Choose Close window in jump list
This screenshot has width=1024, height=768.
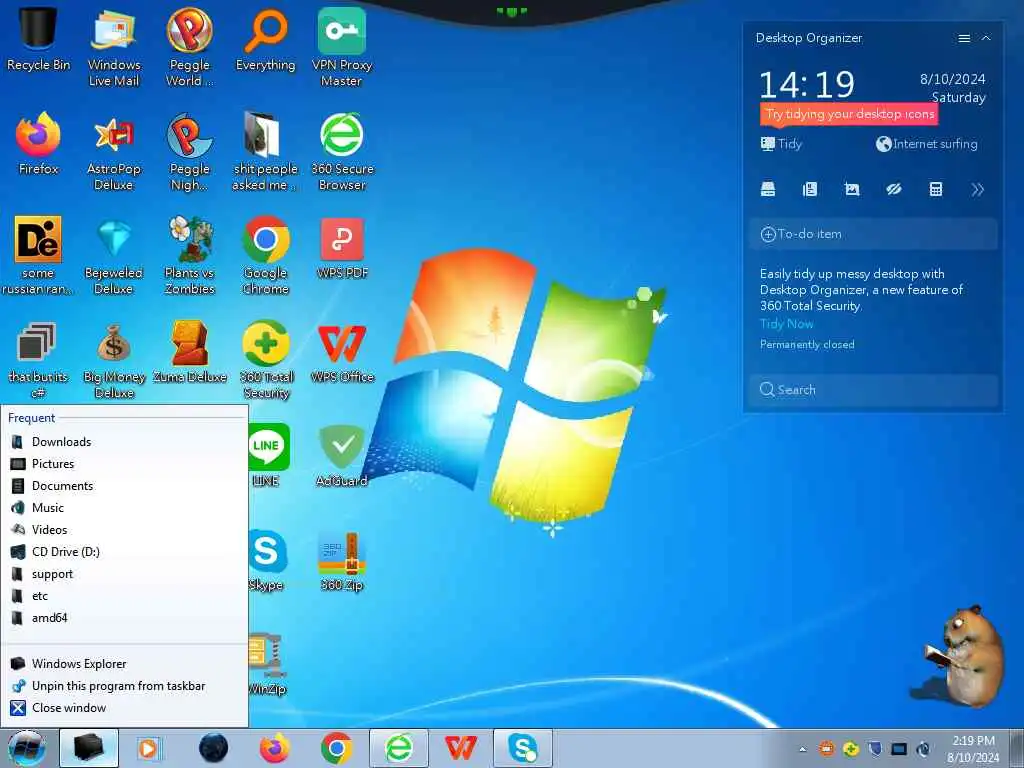(124, 708)
